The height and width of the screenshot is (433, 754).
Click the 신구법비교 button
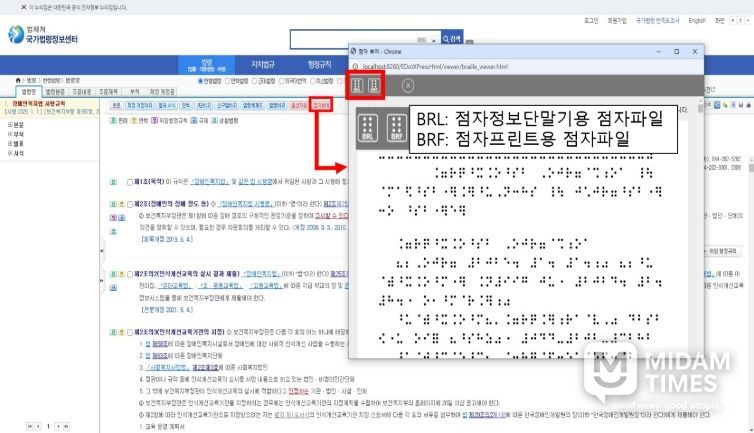227,105
